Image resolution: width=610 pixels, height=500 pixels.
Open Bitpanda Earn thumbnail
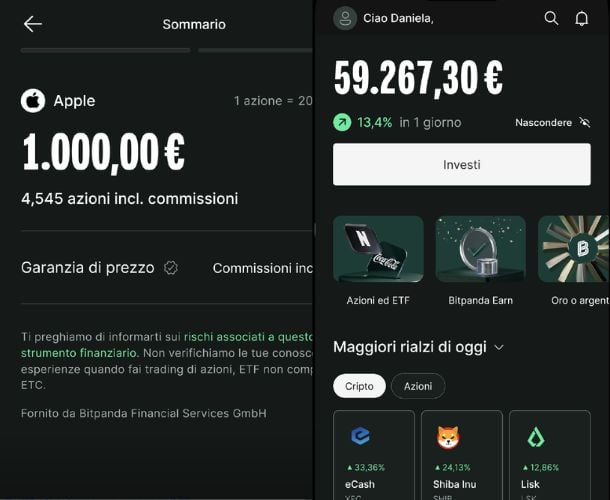pyautogui.click(x=480, y=249)
